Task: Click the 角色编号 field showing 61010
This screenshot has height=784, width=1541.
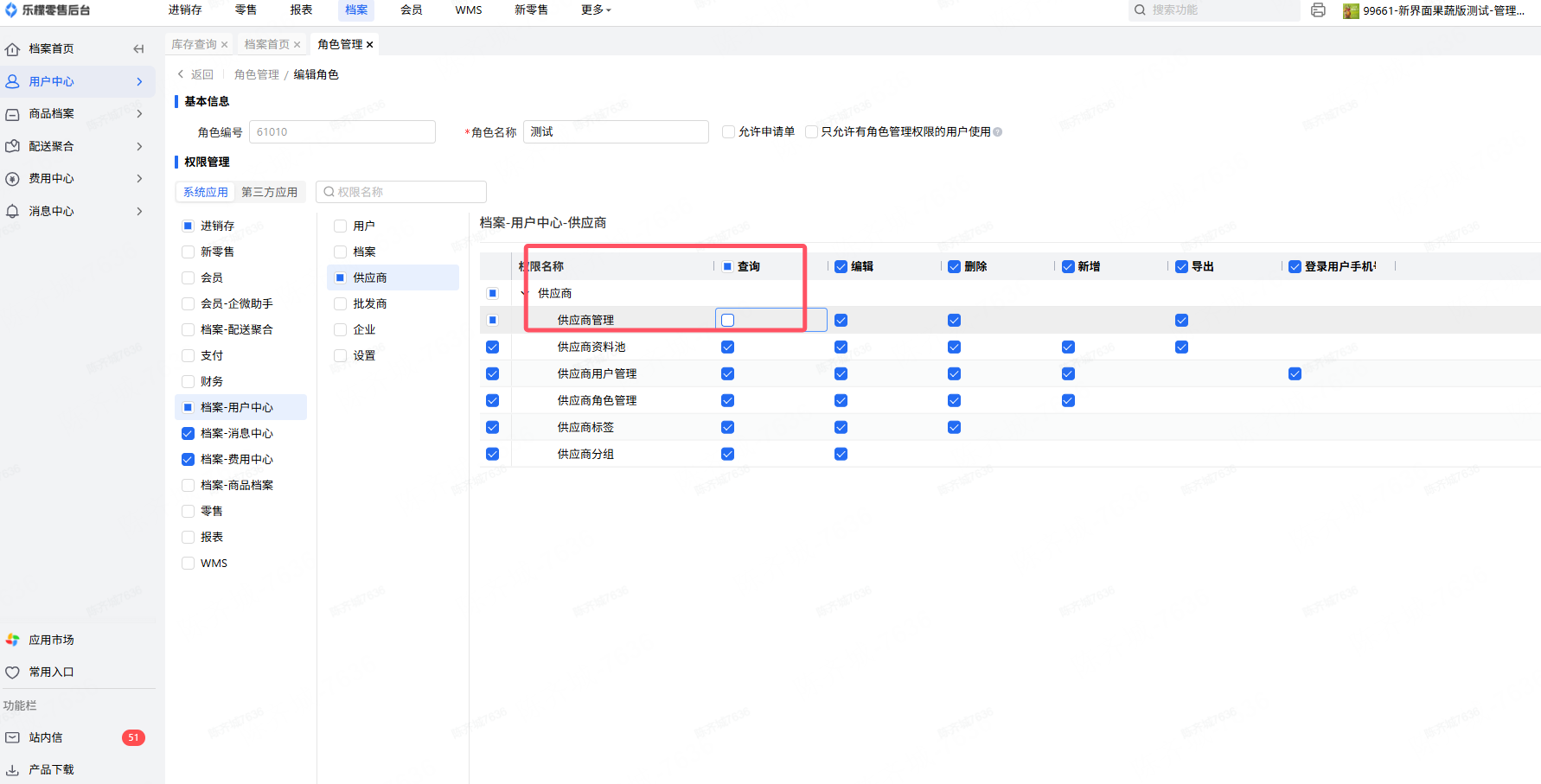Action: 342,132
